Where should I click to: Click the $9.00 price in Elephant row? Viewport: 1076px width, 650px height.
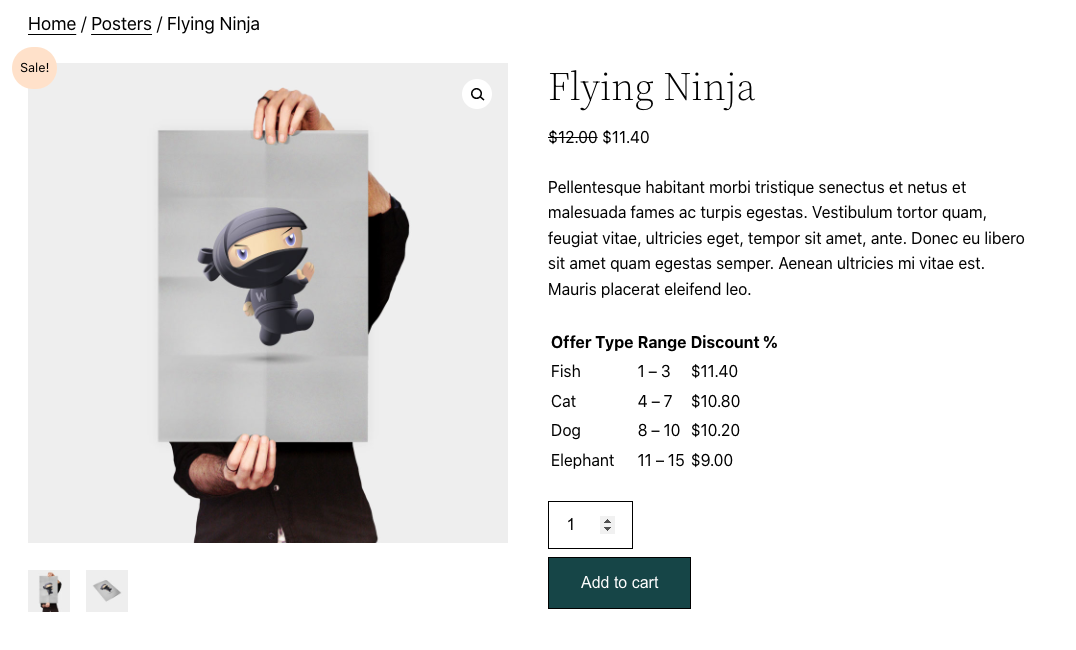coord(712,461)
